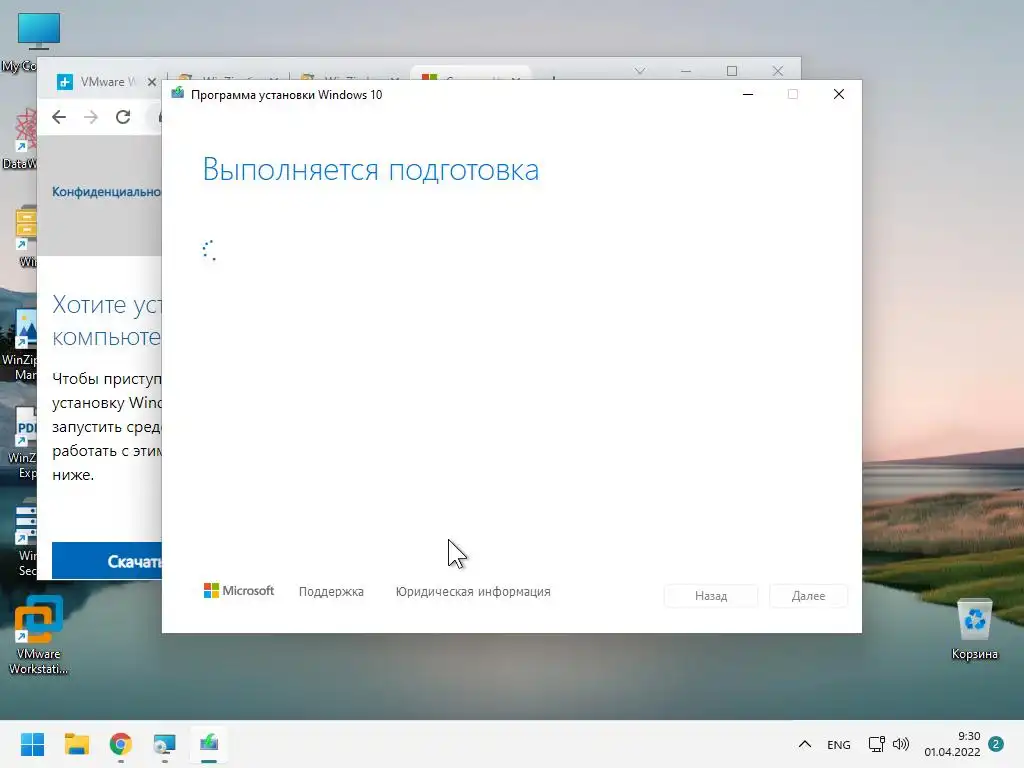Open the DataW desktop shortcut
Viewport: 1024px width, 768px height.
(x=20, y=139)
